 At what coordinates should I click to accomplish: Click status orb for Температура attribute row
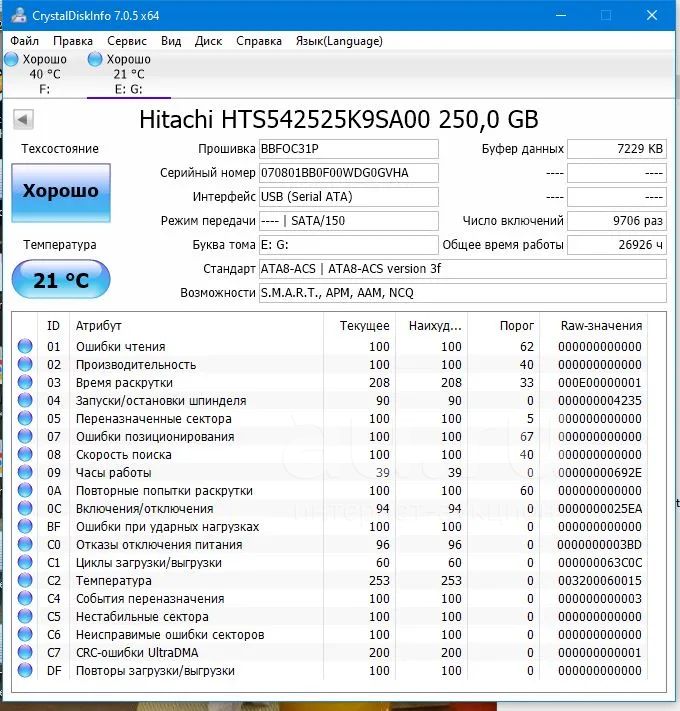coord(25,581)
